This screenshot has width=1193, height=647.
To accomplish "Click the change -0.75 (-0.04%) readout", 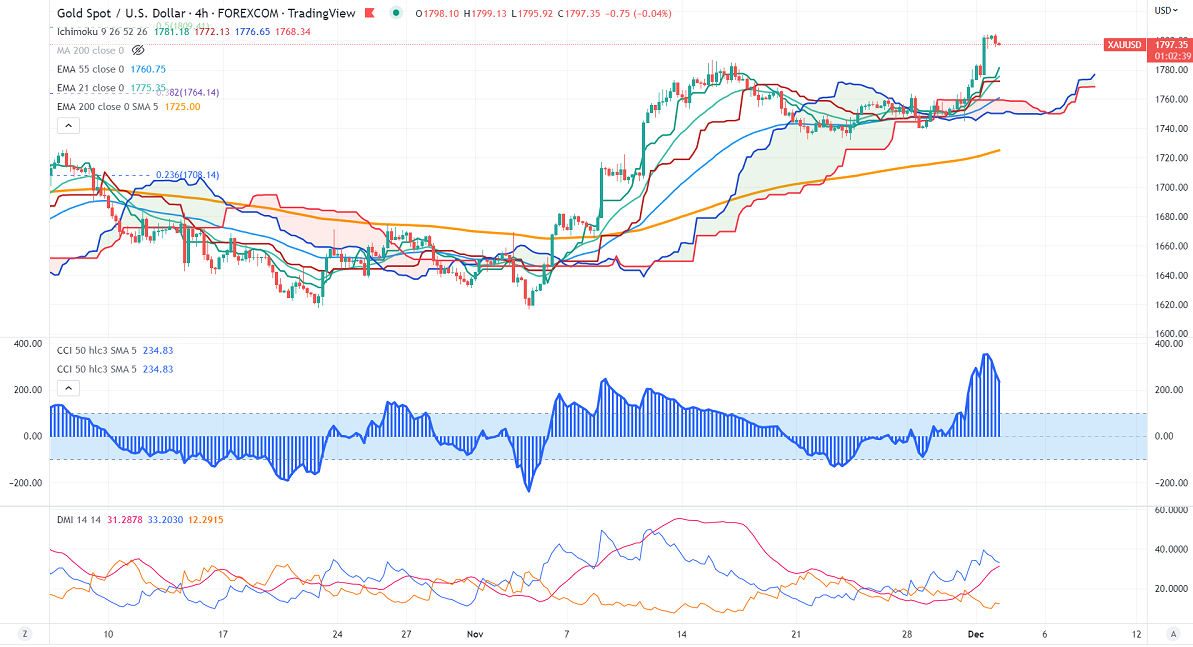I will click(639, 14).
